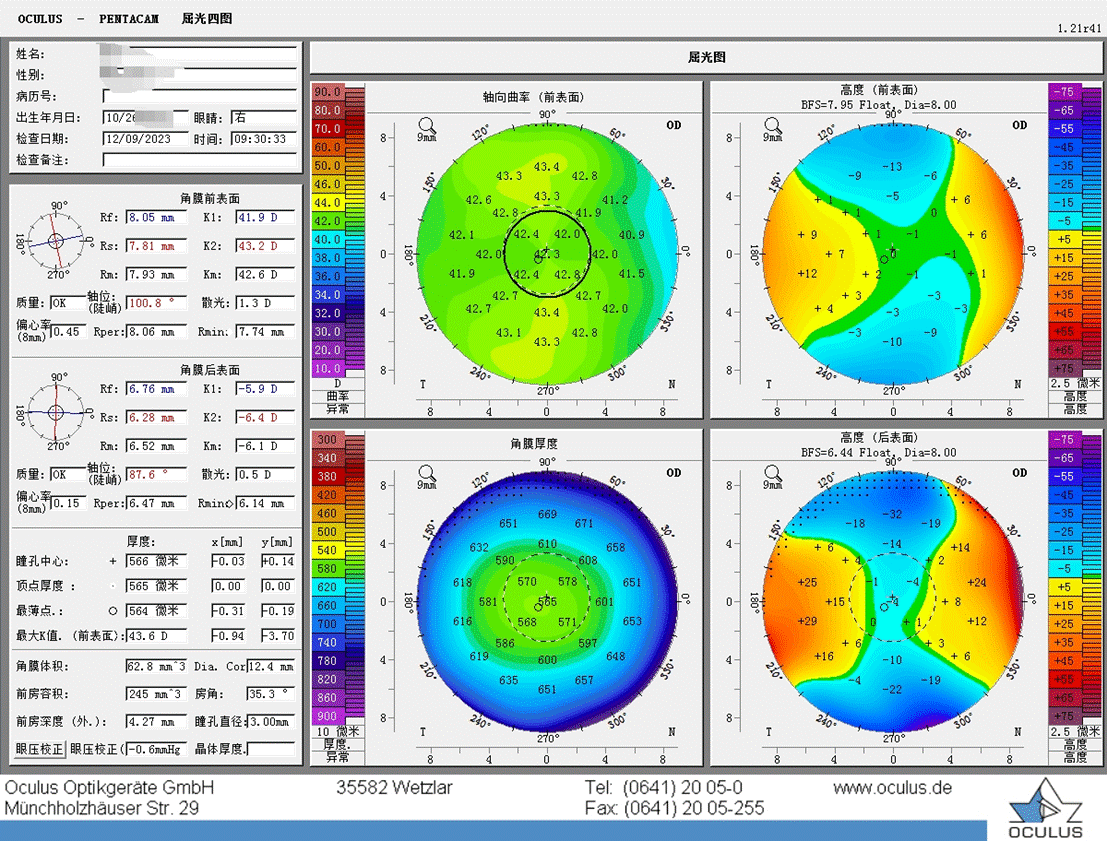Click the Rmin field showing 7.74 mm
This screenshot has width=1107, height=841.
[x=265, y=331]
